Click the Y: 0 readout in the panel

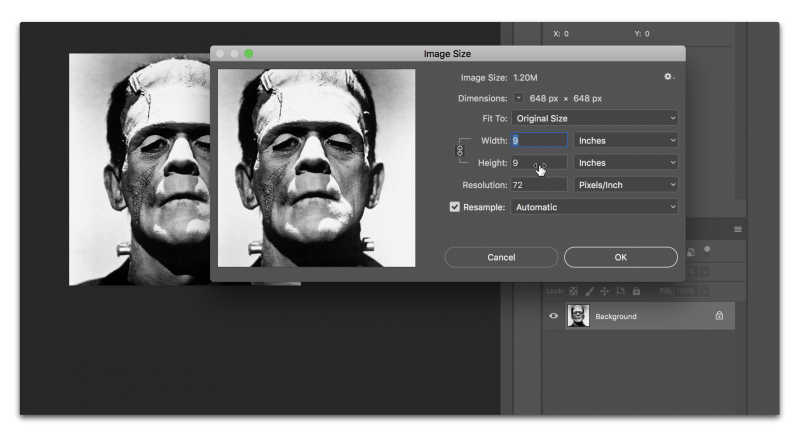point(642,34)
